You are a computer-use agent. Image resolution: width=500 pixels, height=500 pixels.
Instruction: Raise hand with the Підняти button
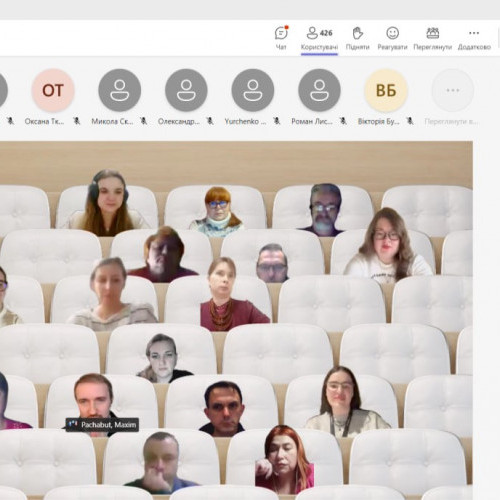(357, 38)
